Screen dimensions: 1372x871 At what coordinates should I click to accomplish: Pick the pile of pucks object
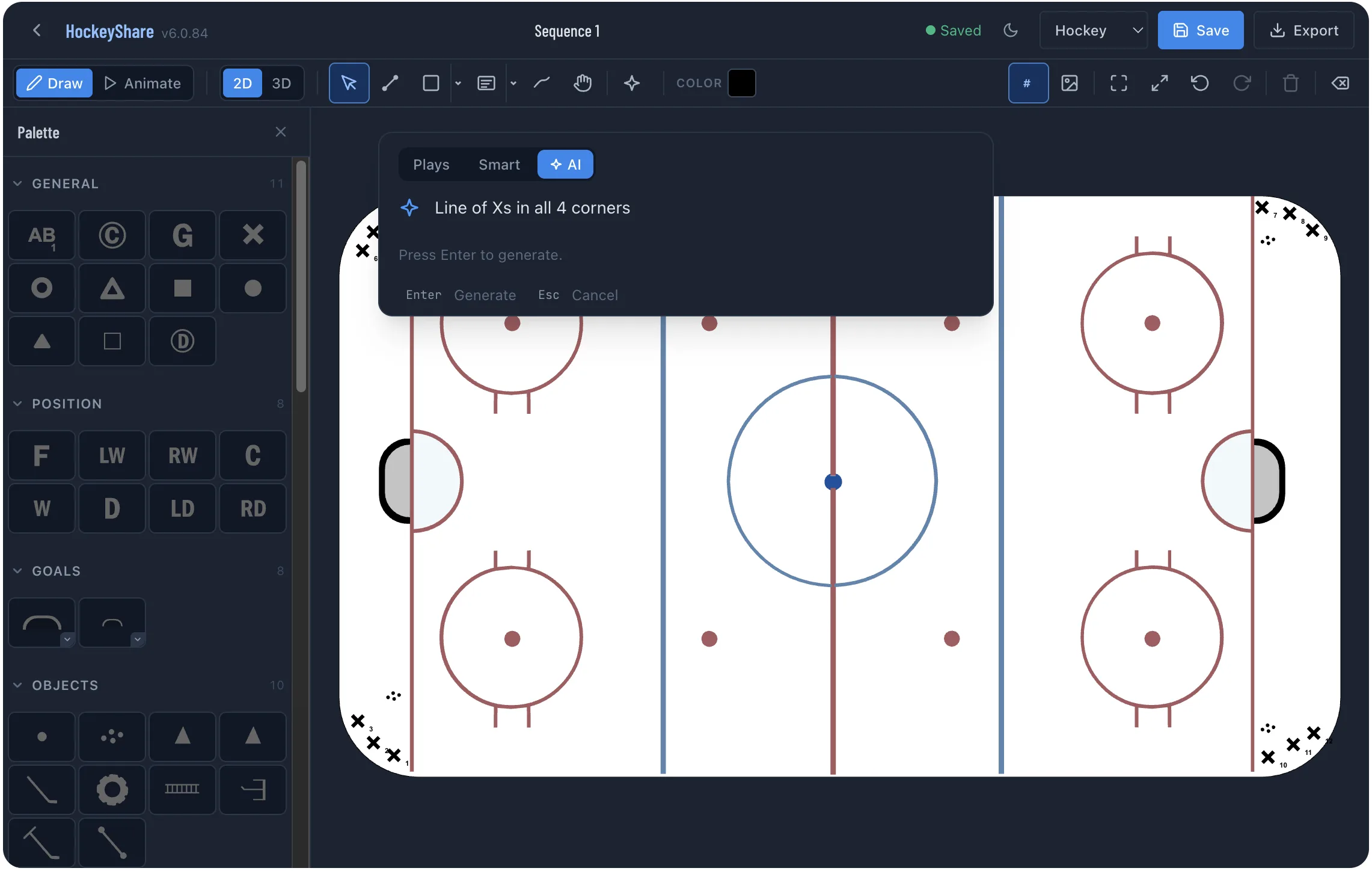point(112,737)
